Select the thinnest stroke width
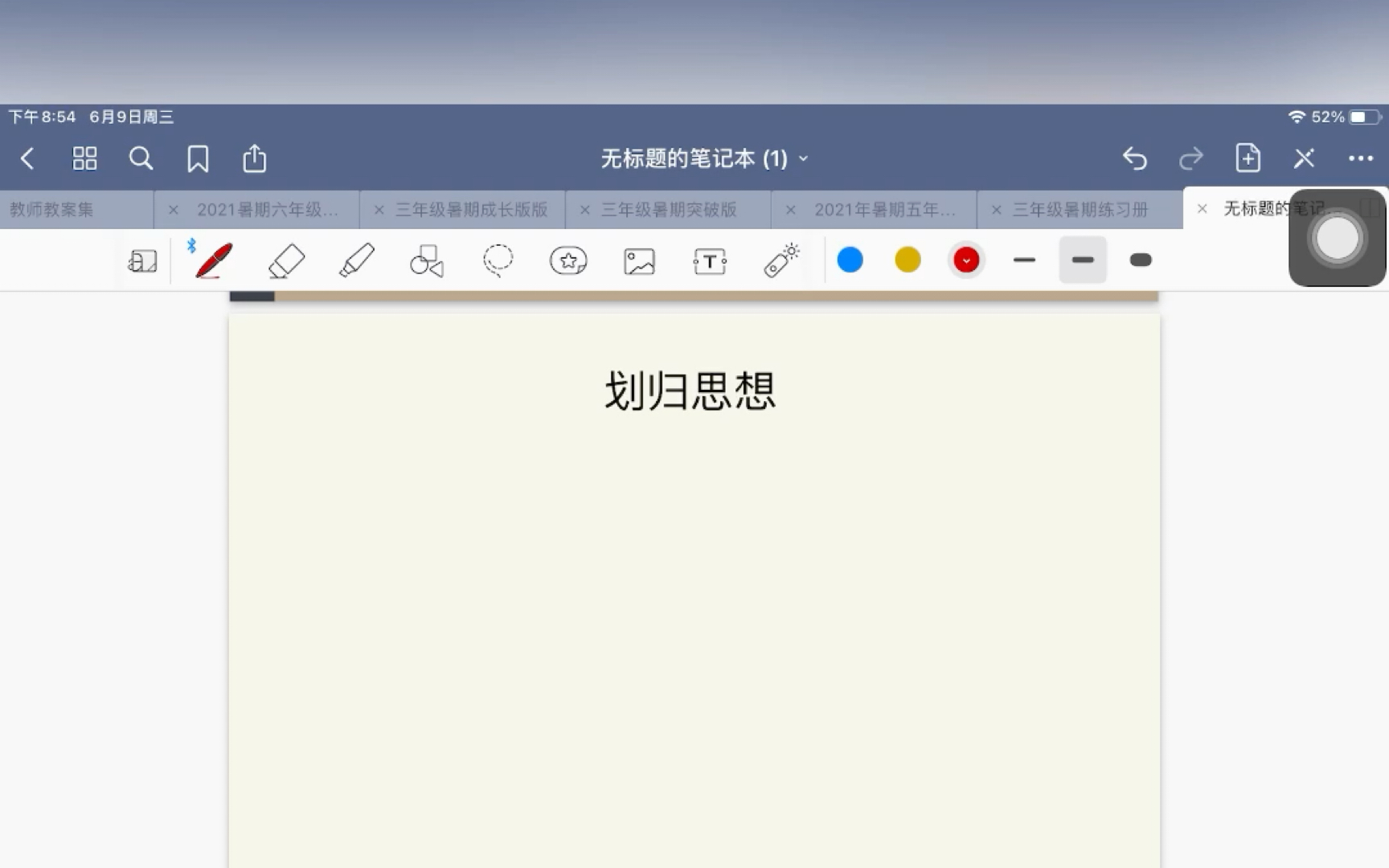 (1024, 260)
